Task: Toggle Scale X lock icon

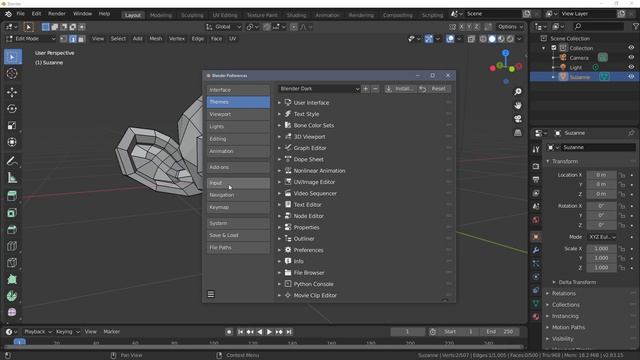Action: [622, 248]
